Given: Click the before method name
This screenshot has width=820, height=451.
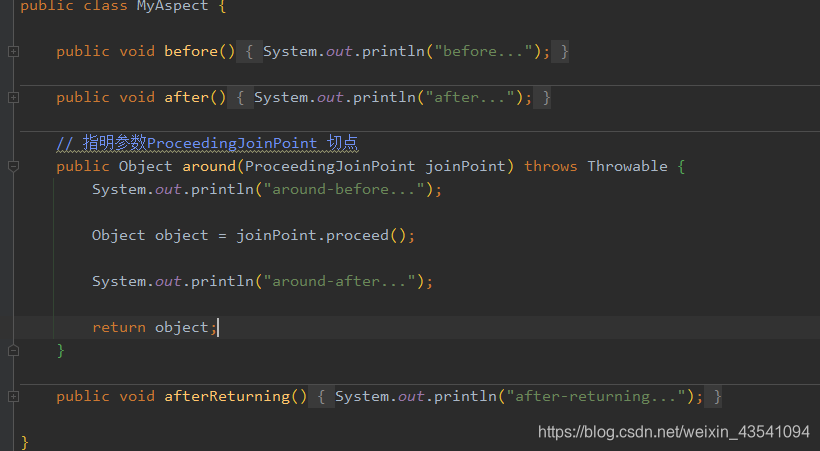Looking at the screenshot, I should tap(191, 51).
